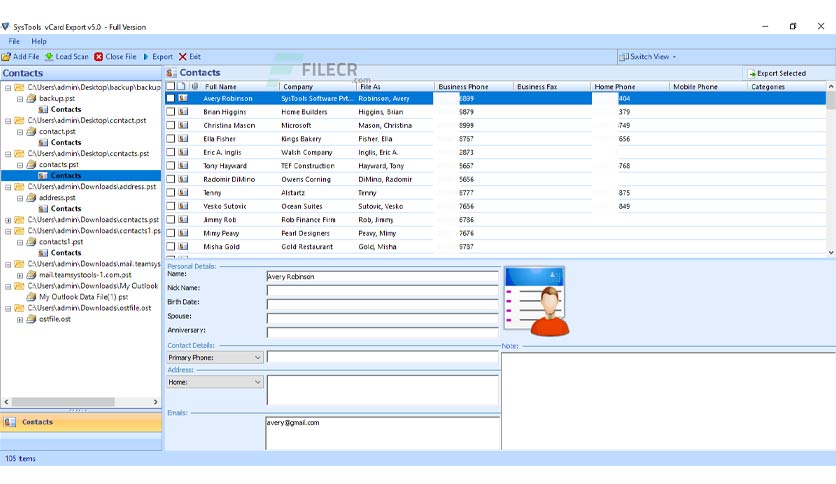The width and height of the screenshot is (836, 484).
Task: Check the Brian Higgins row checkbox
Action: point(171,111)
